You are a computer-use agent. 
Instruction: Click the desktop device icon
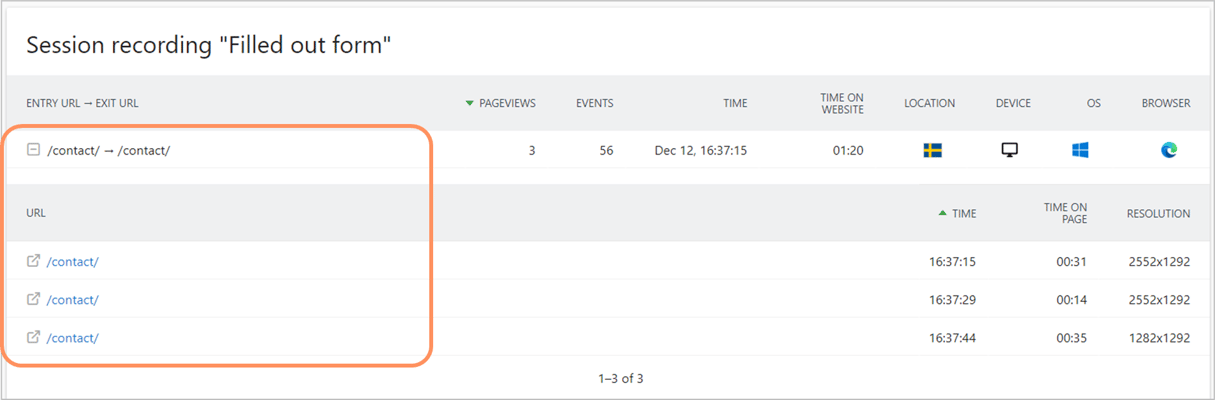click(1010, 150)
